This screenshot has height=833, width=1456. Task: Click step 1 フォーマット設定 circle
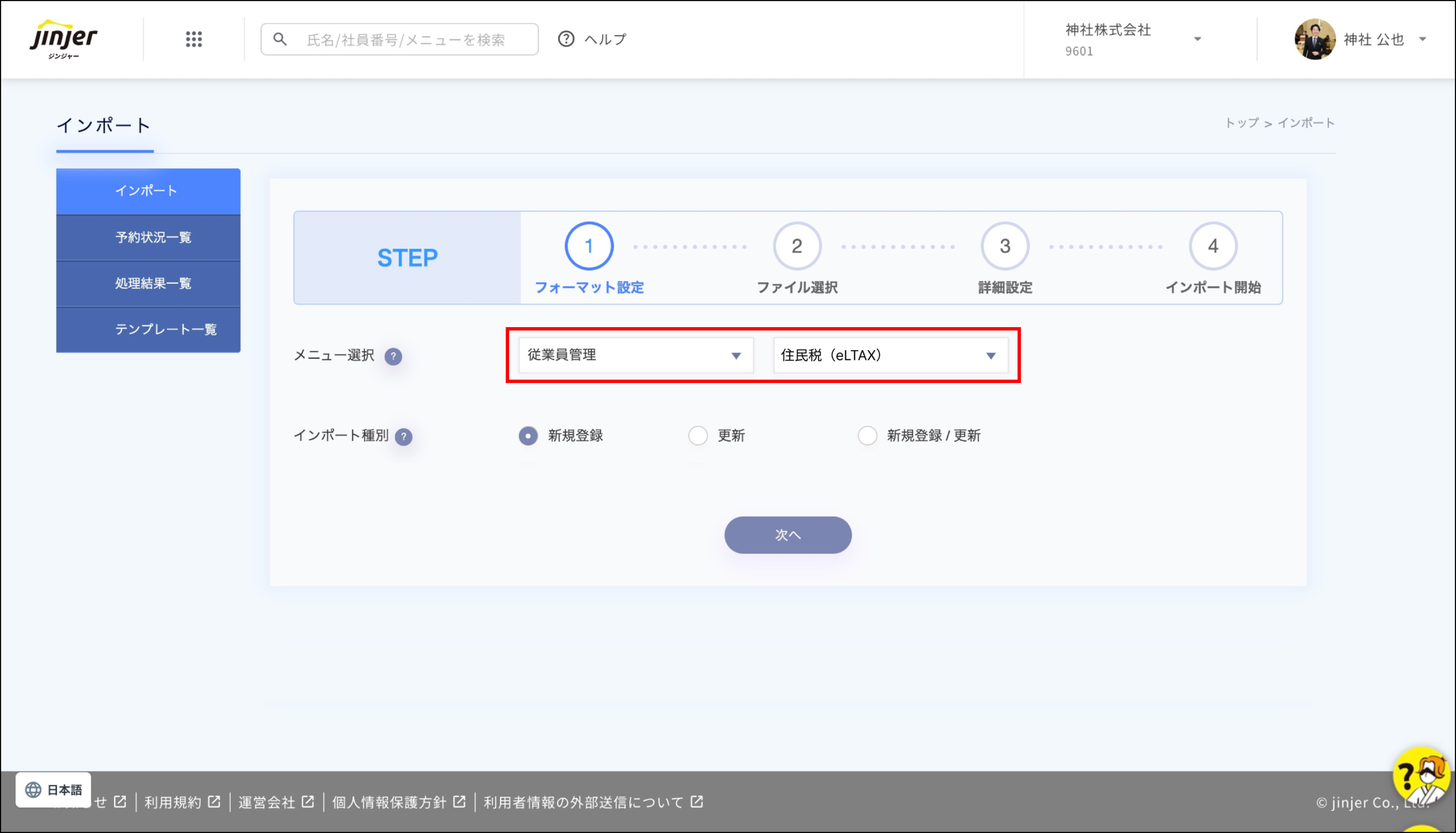(x=589, y=246)
